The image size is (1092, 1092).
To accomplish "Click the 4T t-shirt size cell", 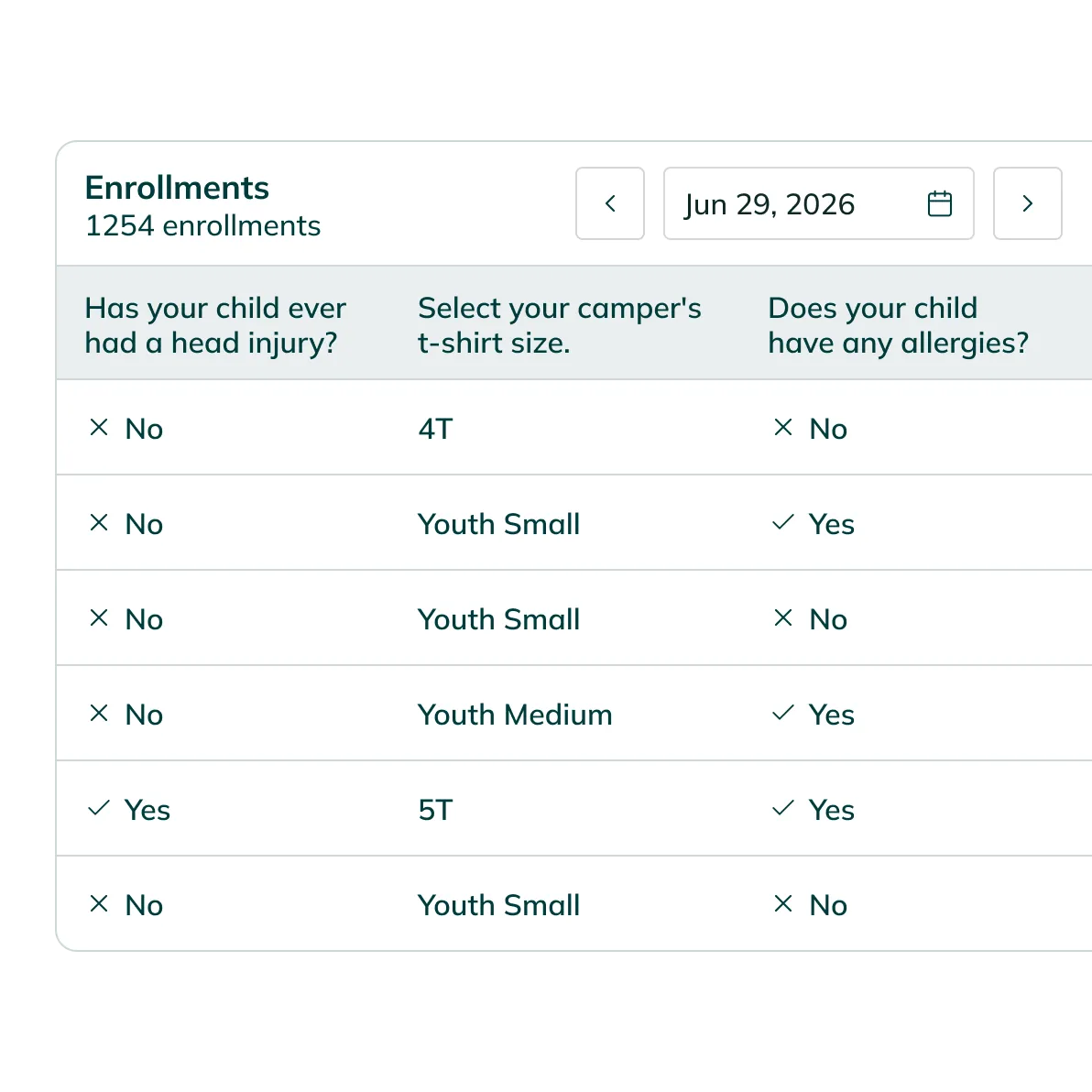I will coord(435,429).
